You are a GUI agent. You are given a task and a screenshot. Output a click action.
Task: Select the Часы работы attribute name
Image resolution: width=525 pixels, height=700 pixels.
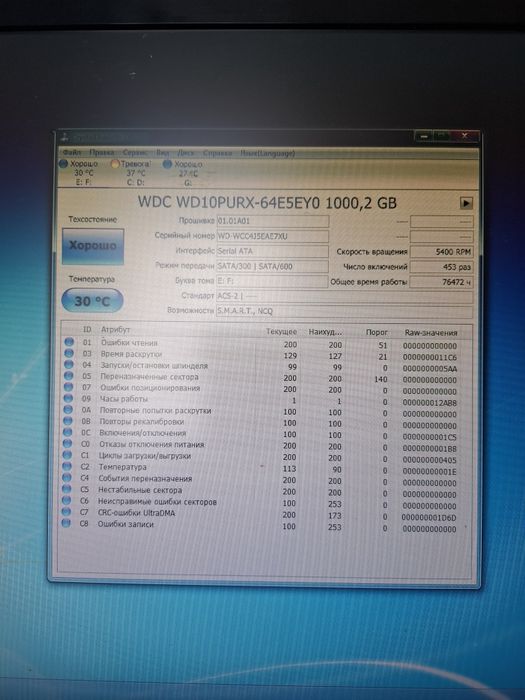124,399
